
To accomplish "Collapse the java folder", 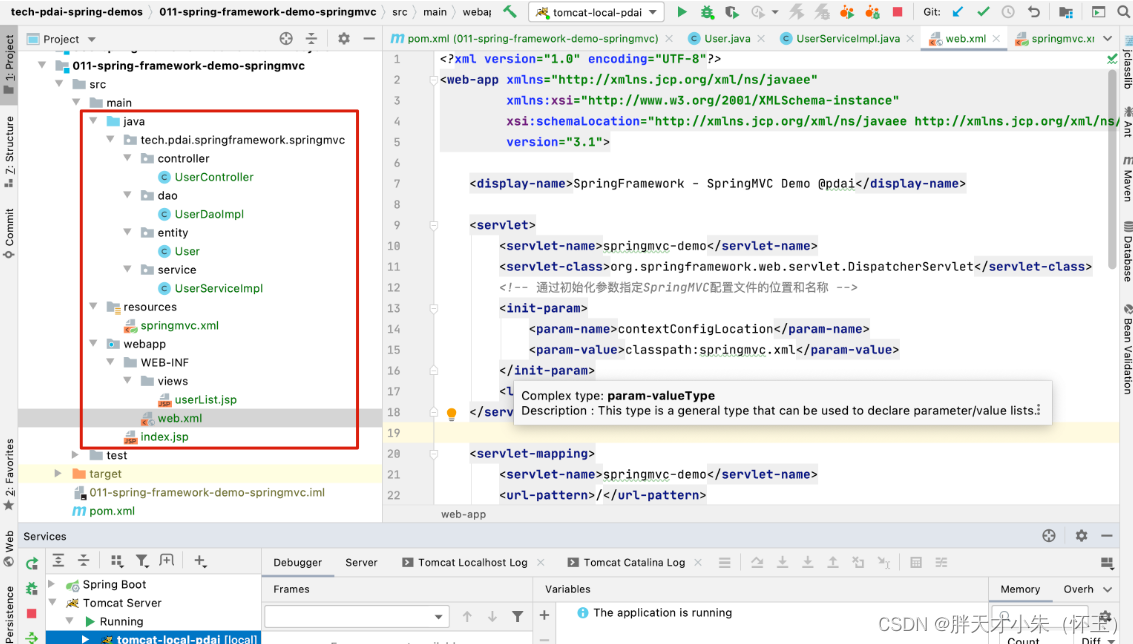I will pos(94,121).
